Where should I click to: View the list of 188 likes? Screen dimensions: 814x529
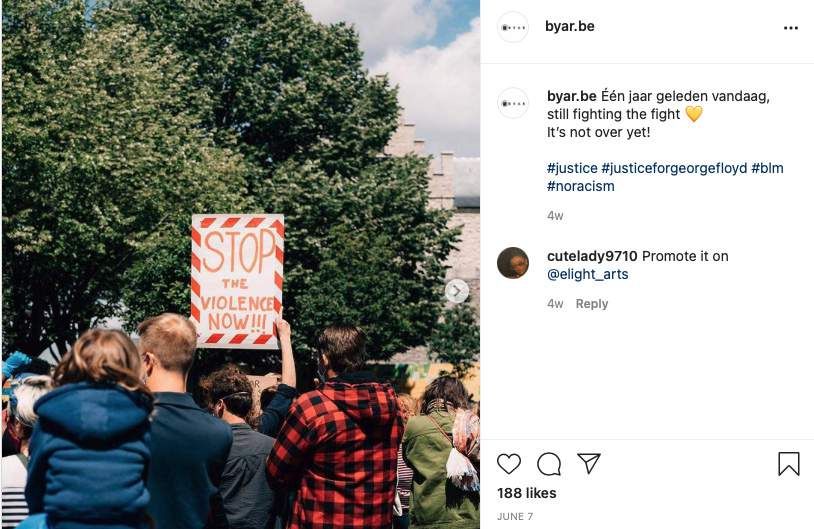click(x=526, y=493)
